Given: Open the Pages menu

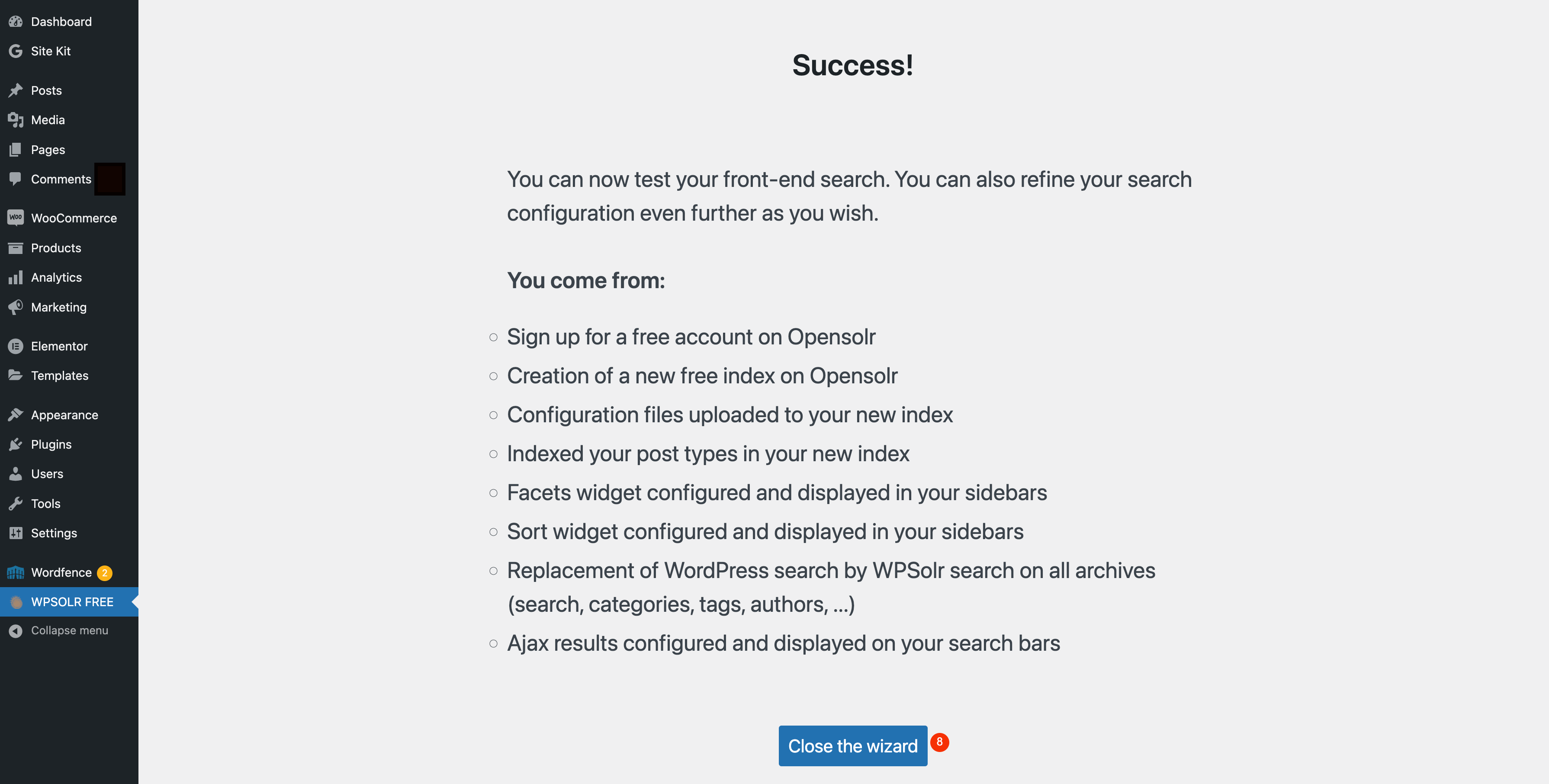Looking at the screenshot, I should [48, 150].
